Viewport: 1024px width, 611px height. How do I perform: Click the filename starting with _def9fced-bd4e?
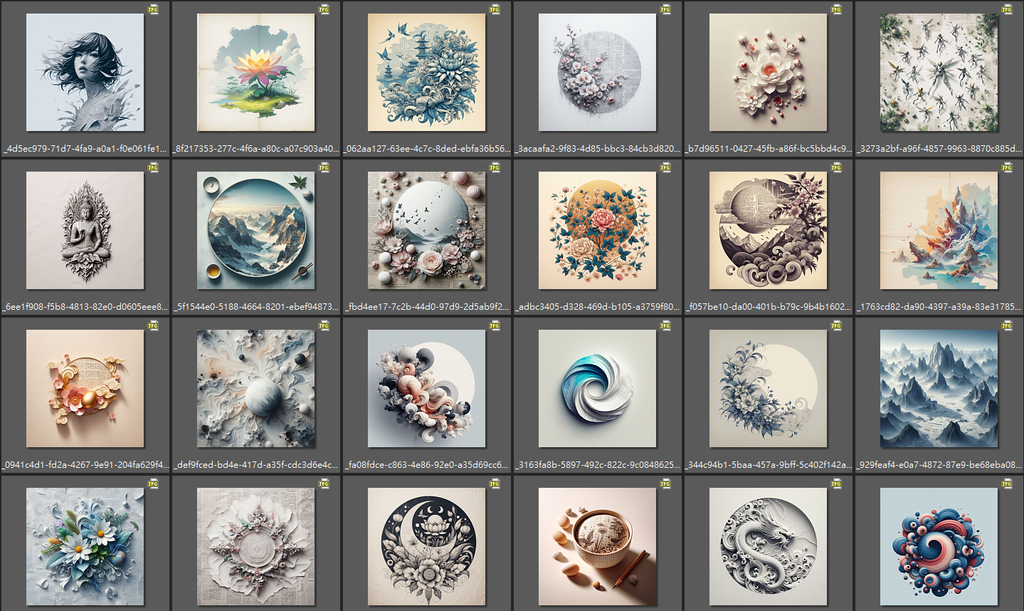256,465
